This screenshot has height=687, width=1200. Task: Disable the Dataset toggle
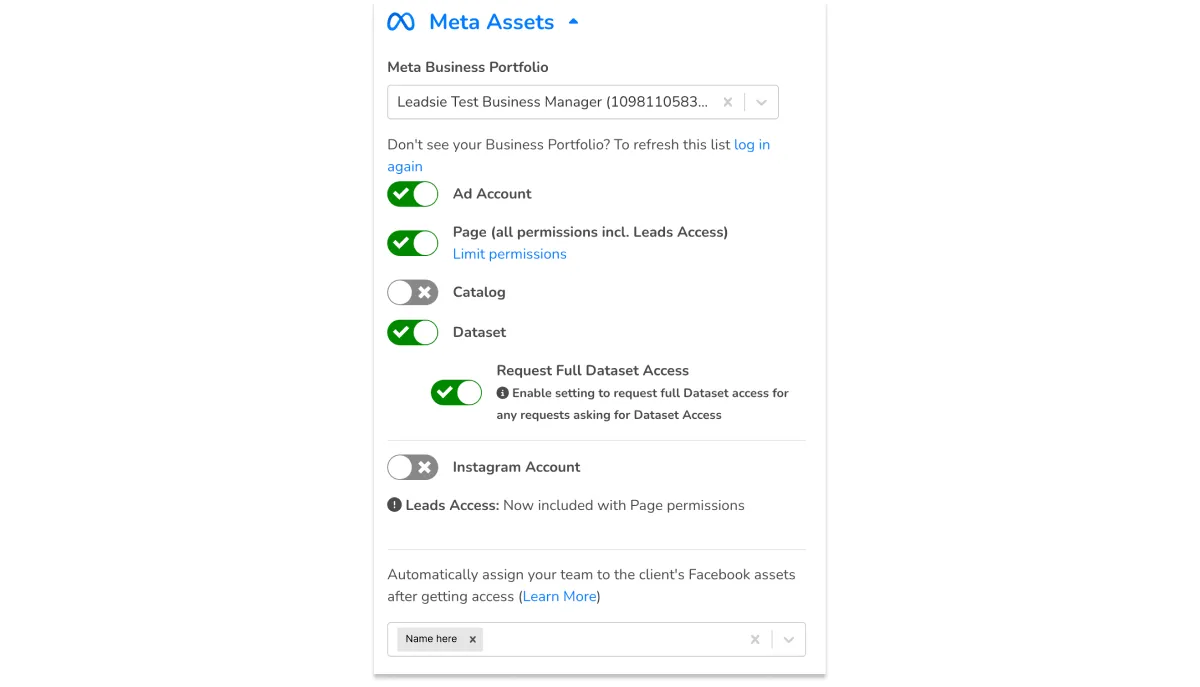click(413, 332)
